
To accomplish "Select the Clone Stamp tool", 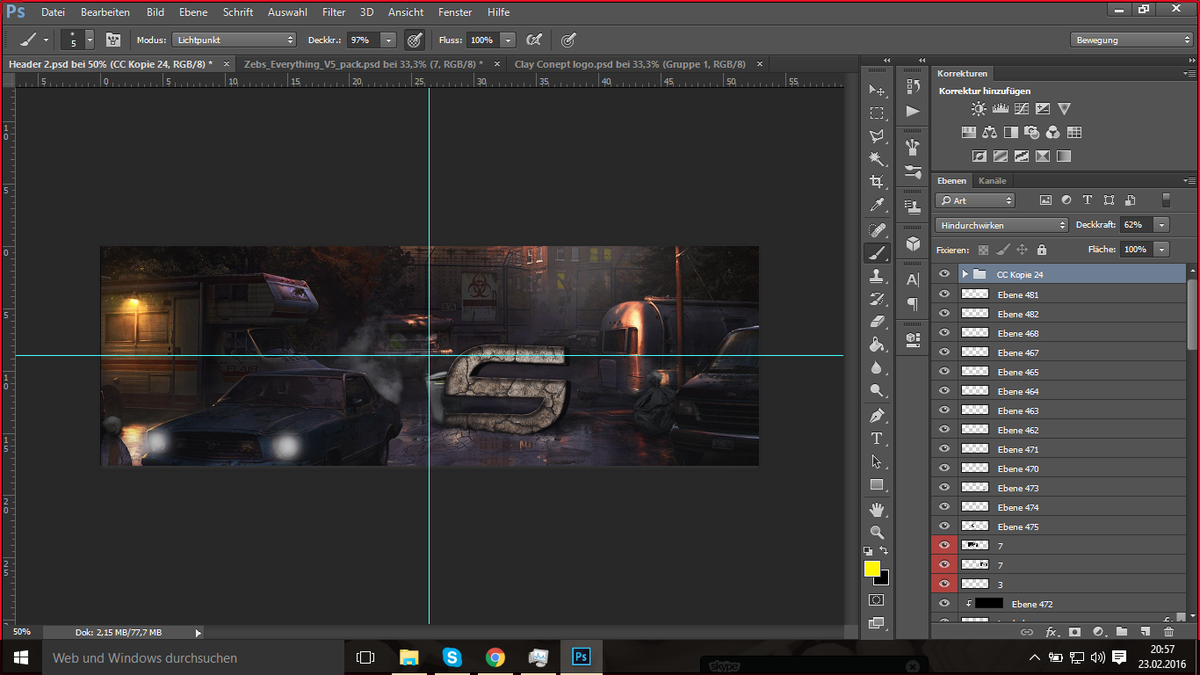I will 877,276.
